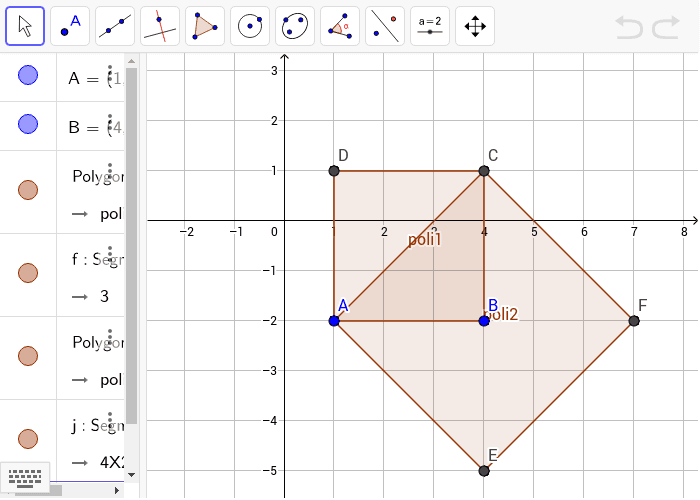Select point A on the graph
This screenshot has height=500, width=700.
pos(334,321)
